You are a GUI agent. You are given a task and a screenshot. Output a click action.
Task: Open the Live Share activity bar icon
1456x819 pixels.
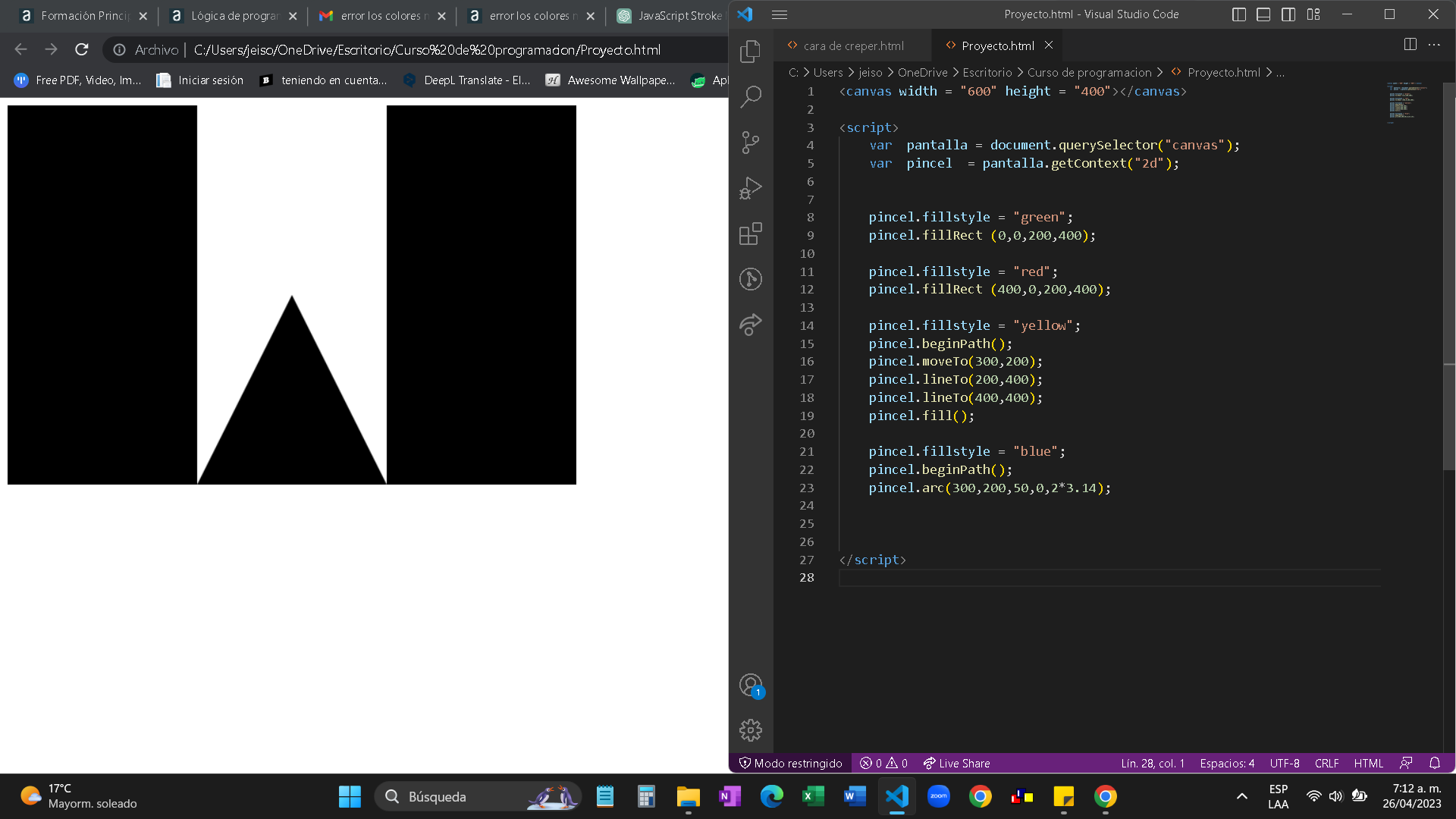click(x=750, y=325)
